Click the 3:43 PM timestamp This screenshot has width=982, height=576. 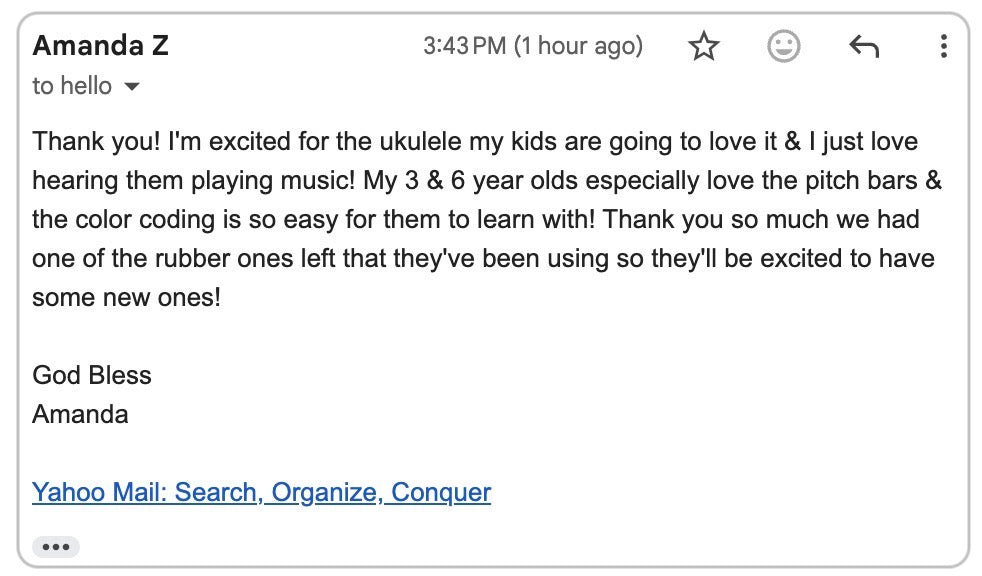532,46
